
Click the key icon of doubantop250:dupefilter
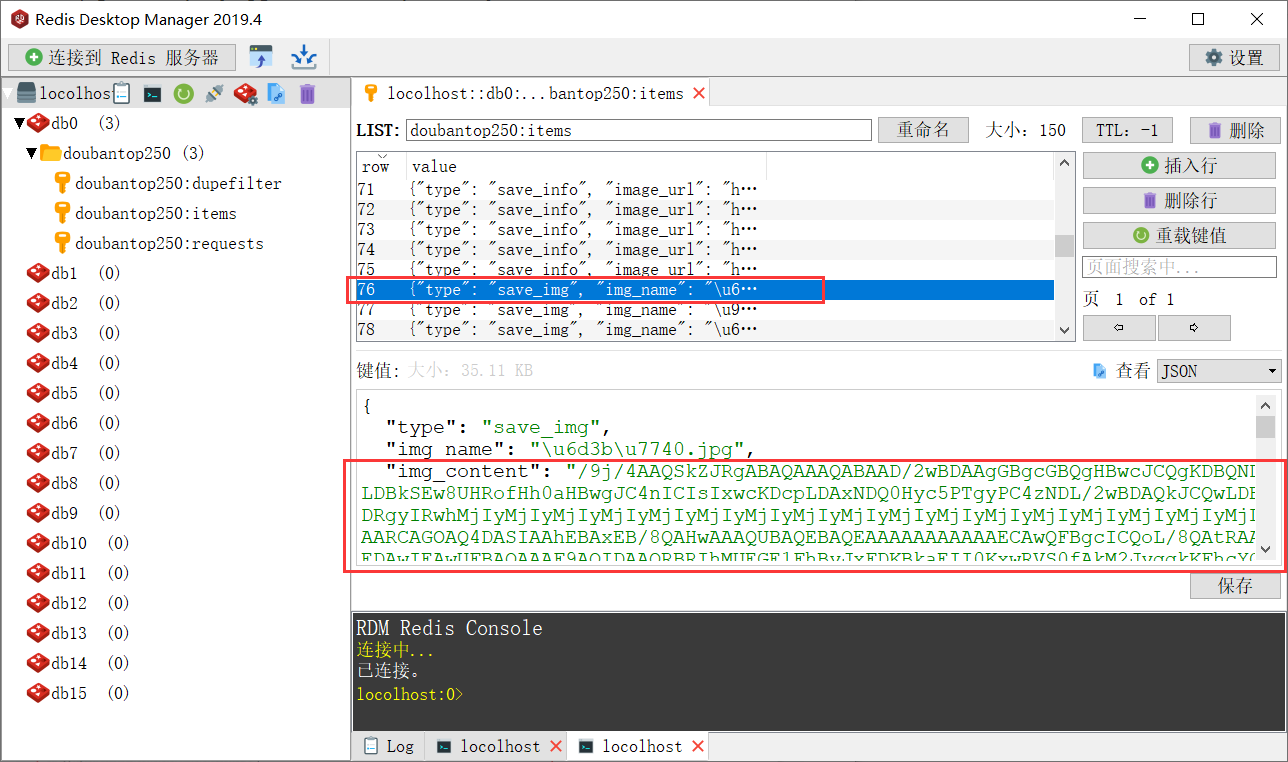(62, 183)
